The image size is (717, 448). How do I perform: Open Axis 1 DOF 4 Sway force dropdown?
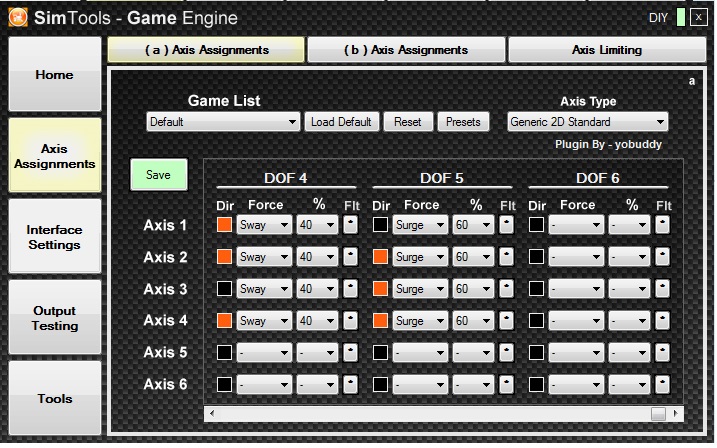(x=264, y=225)
